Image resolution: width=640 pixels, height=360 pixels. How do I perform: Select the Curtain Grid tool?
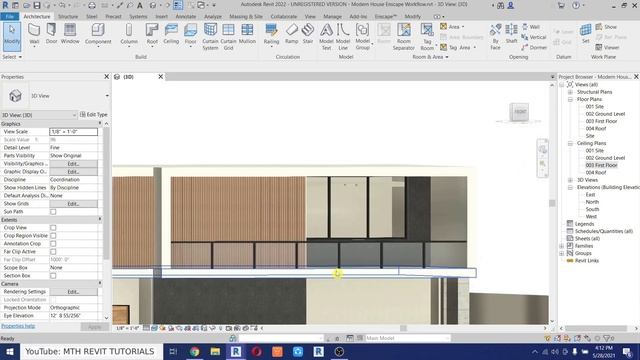[228, 36]
